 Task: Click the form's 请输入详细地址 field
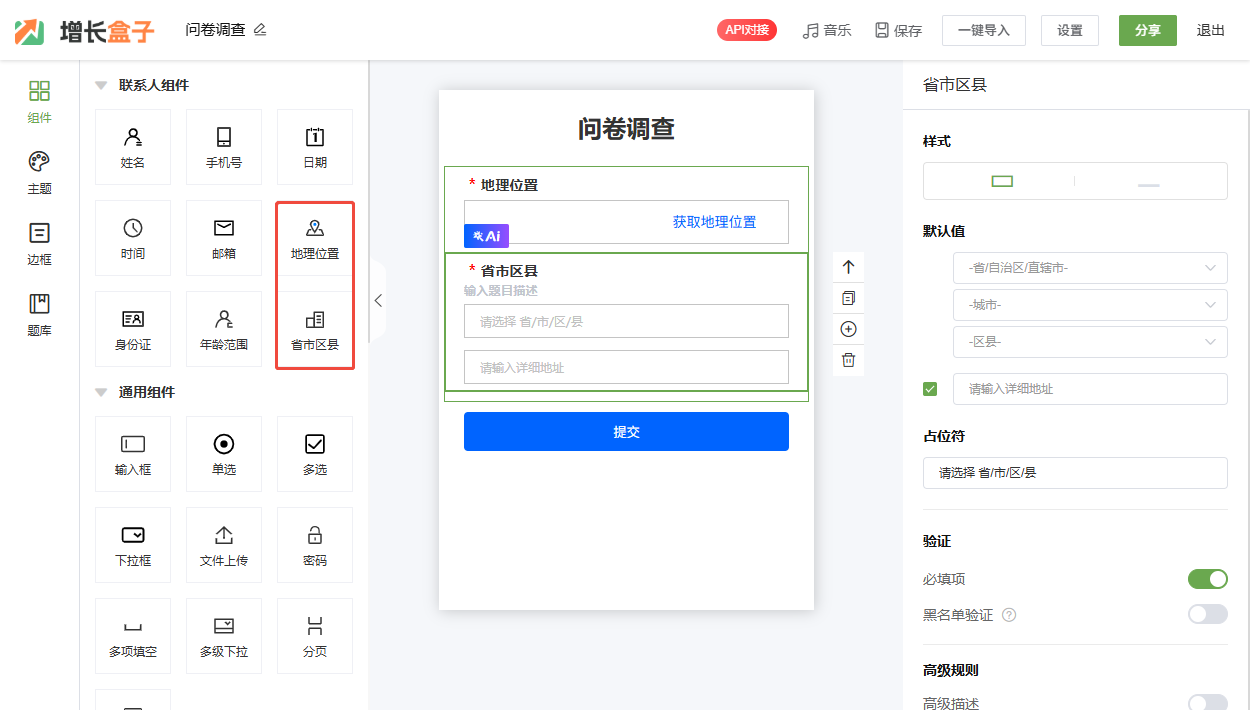(626, 367)
